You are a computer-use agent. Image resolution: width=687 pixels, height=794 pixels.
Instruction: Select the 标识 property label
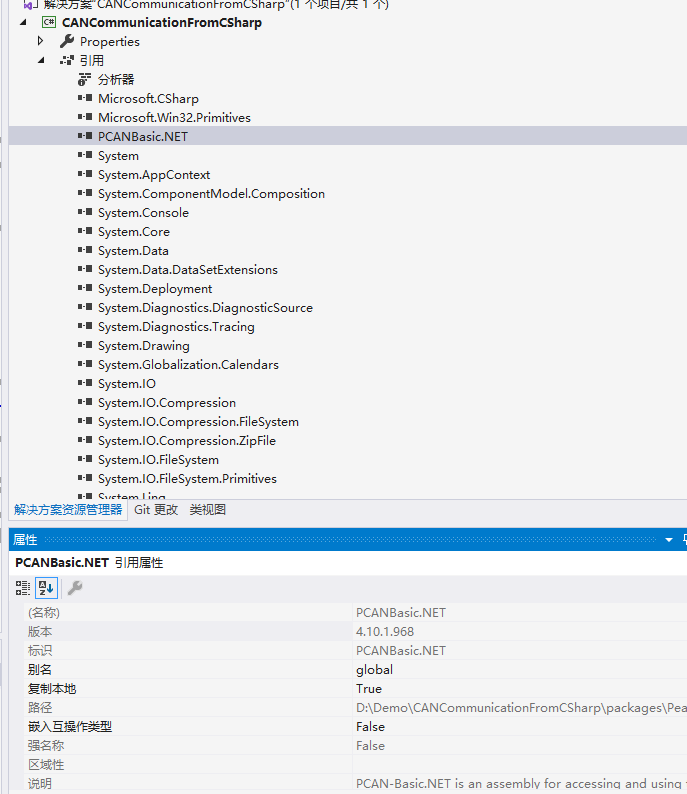(x=40, y=651)
